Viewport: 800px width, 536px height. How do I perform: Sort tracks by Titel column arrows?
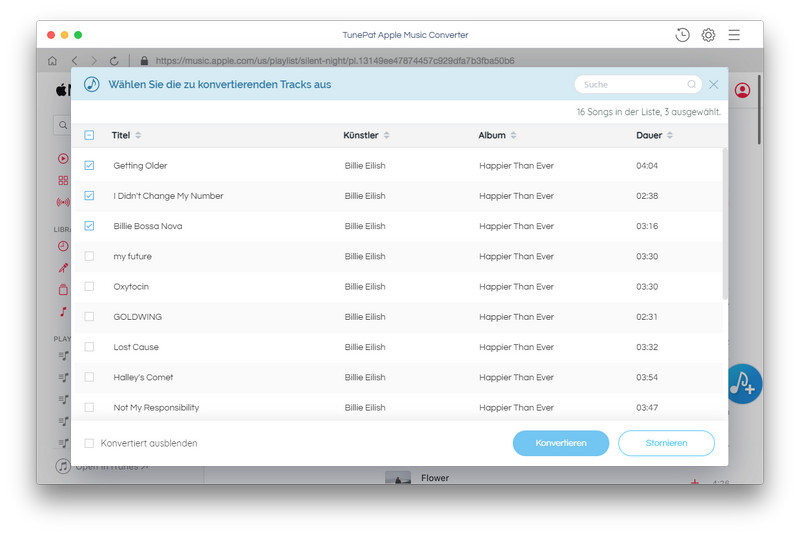coord(138,135)
